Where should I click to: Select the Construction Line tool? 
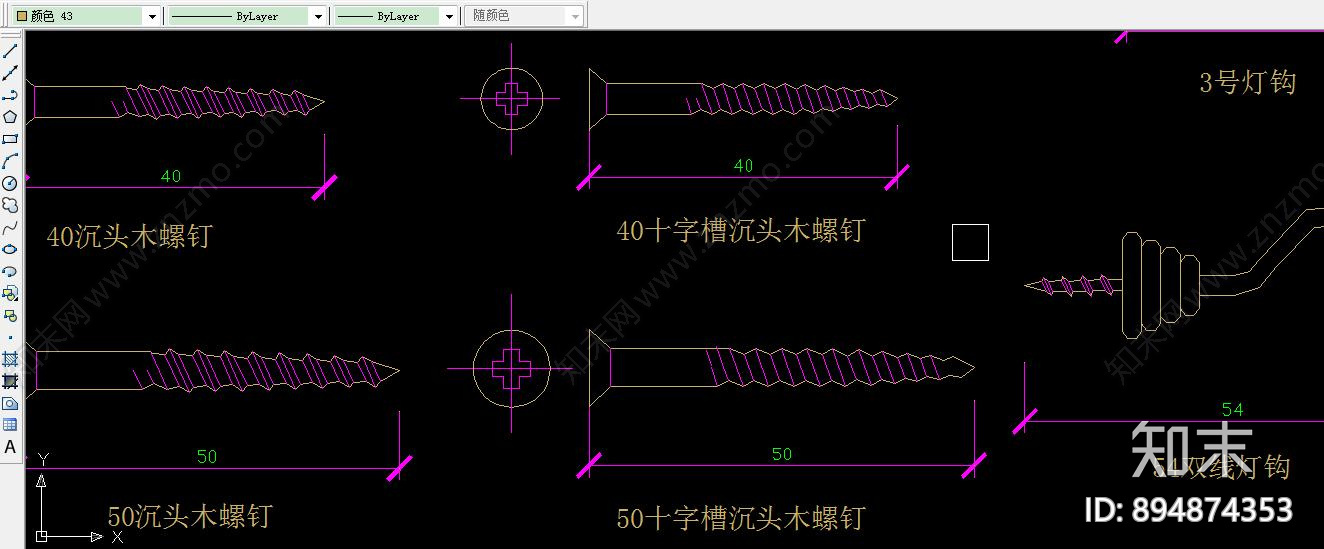pos(10,73)
